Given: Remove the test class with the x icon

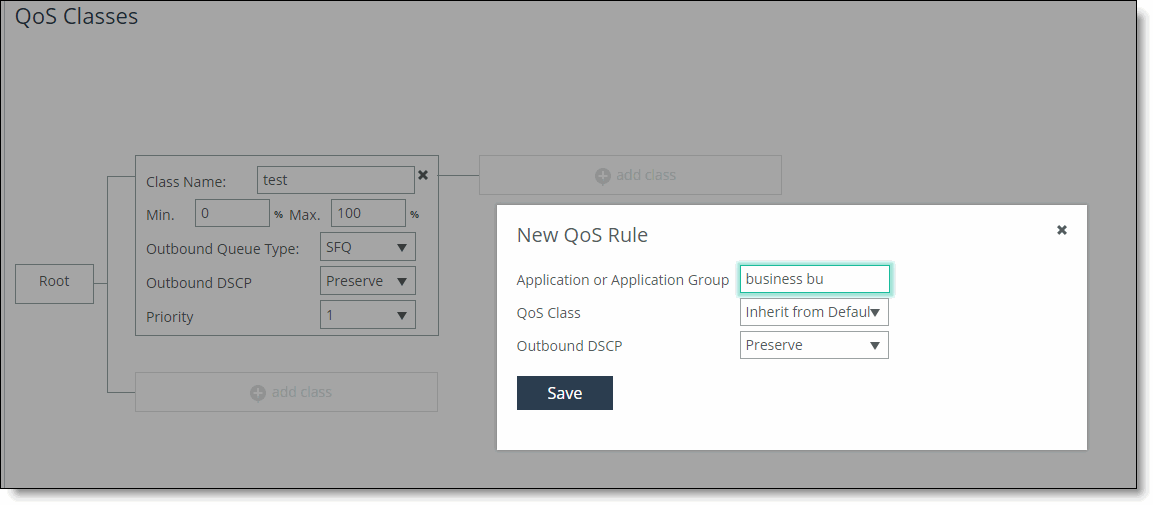Looking at the screenshot, I should pos(423,175).
